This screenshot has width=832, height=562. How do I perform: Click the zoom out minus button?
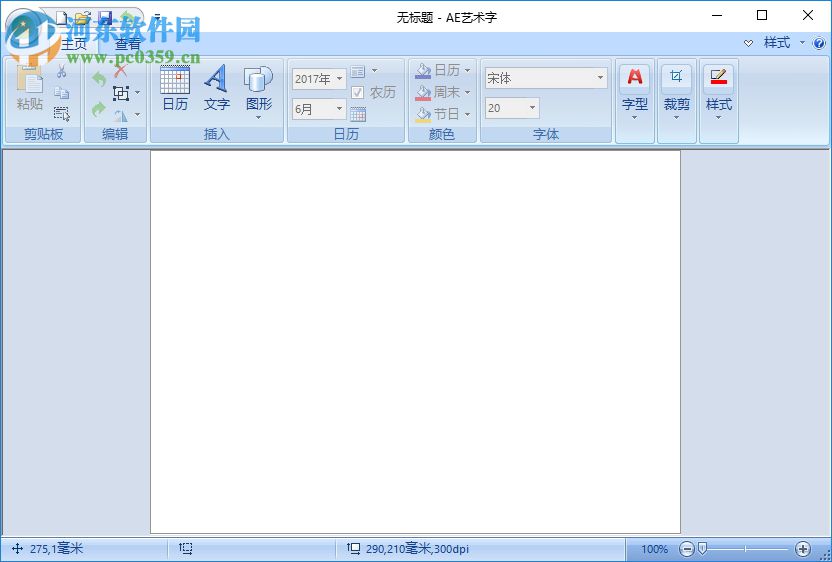(x=687, y=549)
